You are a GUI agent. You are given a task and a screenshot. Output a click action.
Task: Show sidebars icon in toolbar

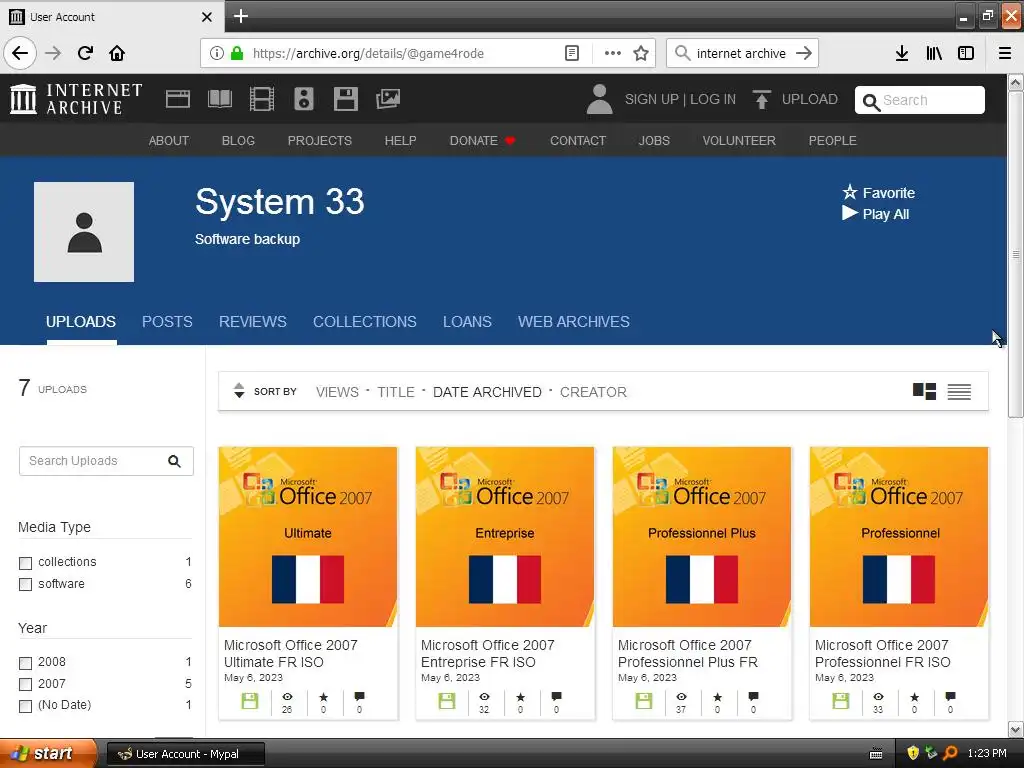966,53
